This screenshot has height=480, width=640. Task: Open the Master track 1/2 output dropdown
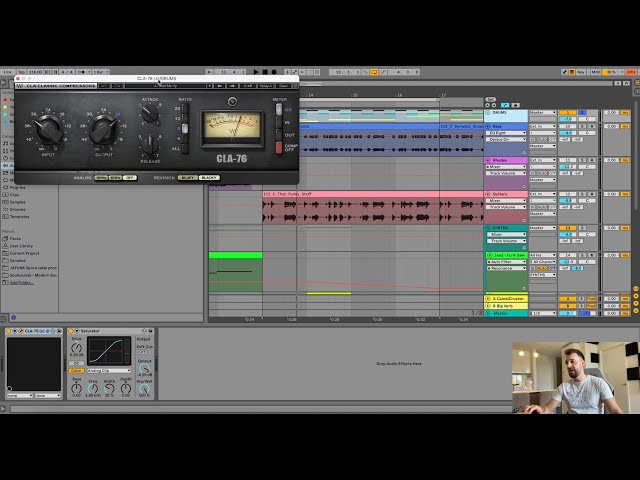tap(543, 313)
